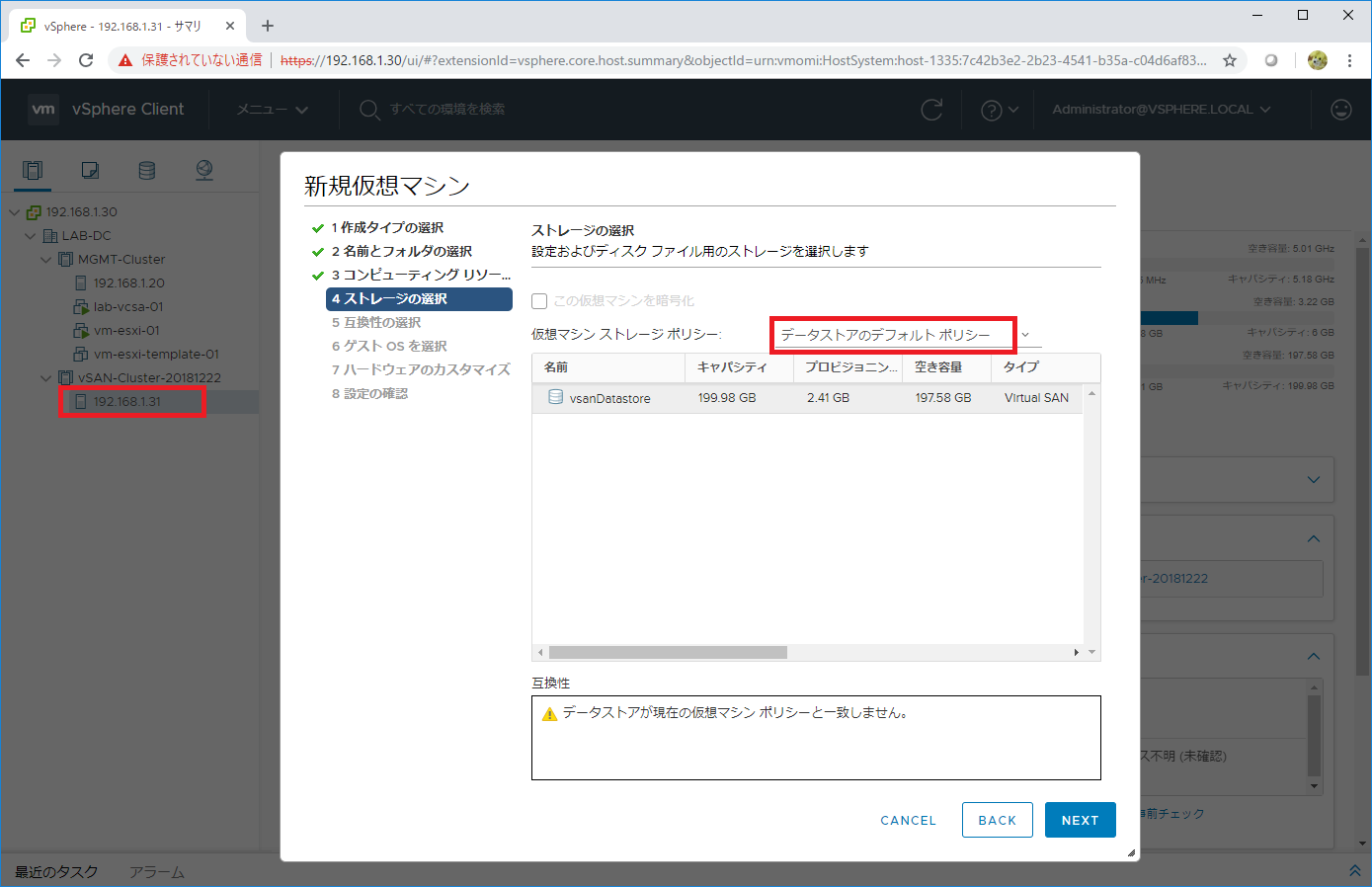
Task: Click the Virtual SAN type cell
Action: (x=1036, y=398)
